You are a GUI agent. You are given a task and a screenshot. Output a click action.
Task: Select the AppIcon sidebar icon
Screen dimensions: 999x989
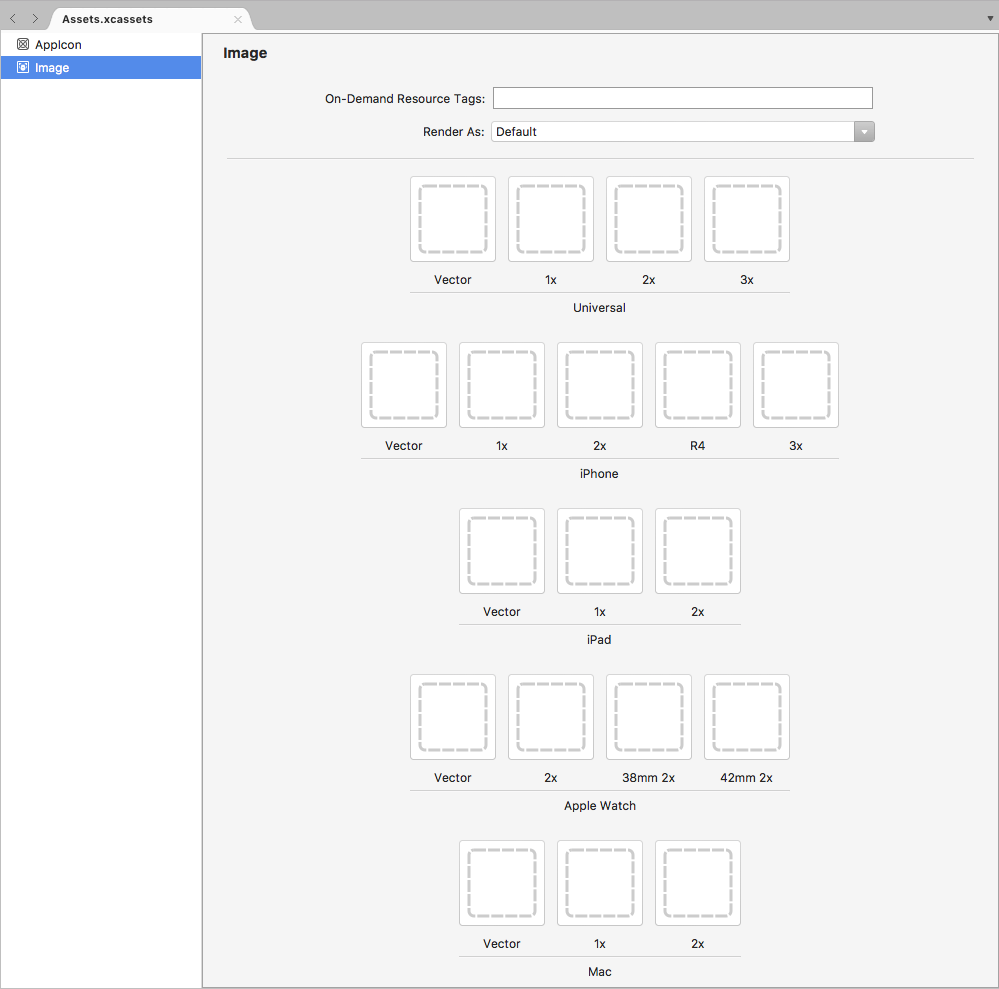(22, 44)
